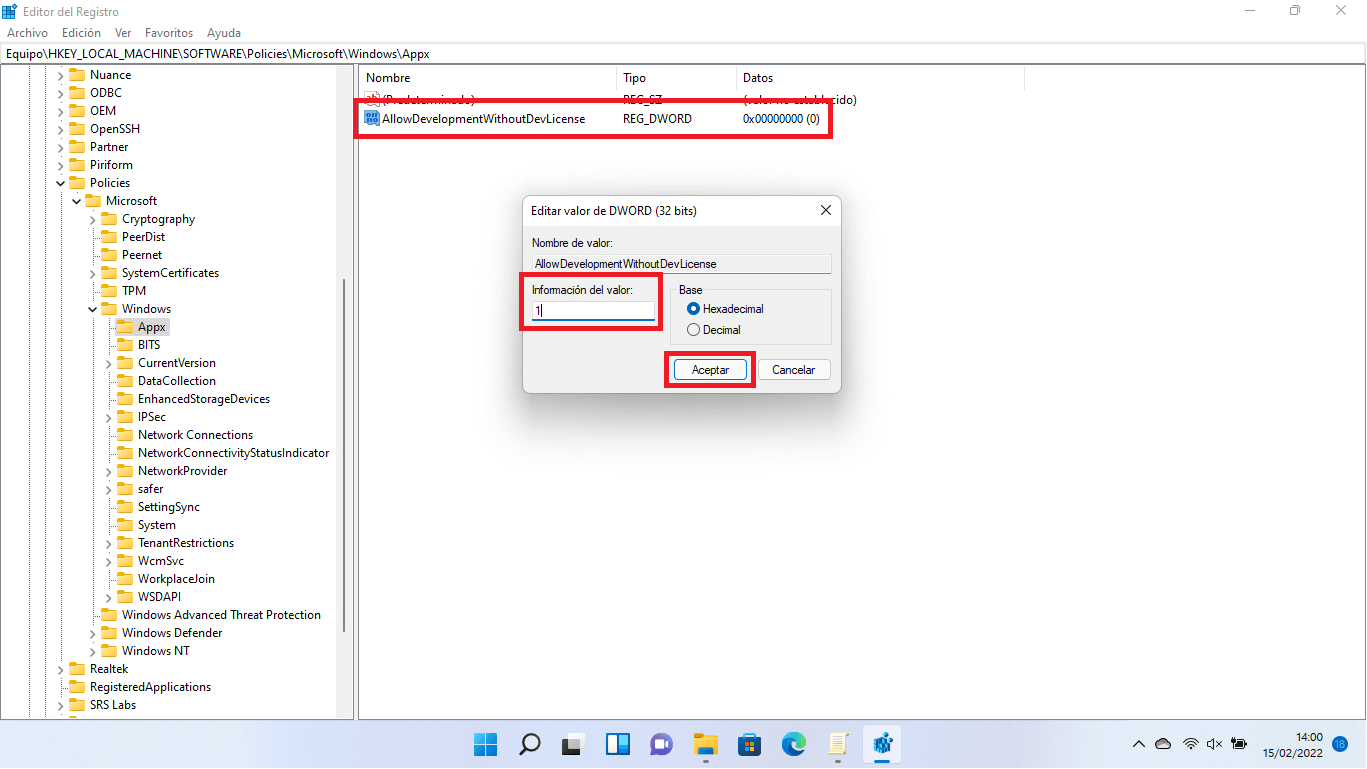
Task: Expand the CurrentVersion key
Action: (108, 363)
